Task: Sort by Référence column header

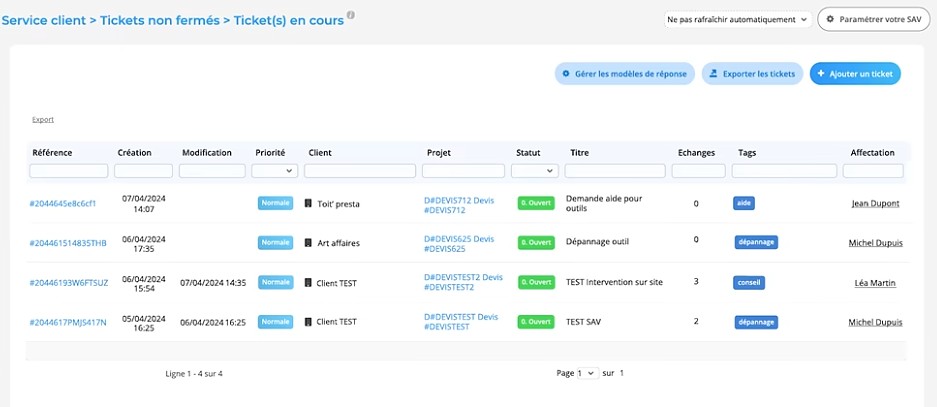Action: pyautogui.click(x=52, y=153)
